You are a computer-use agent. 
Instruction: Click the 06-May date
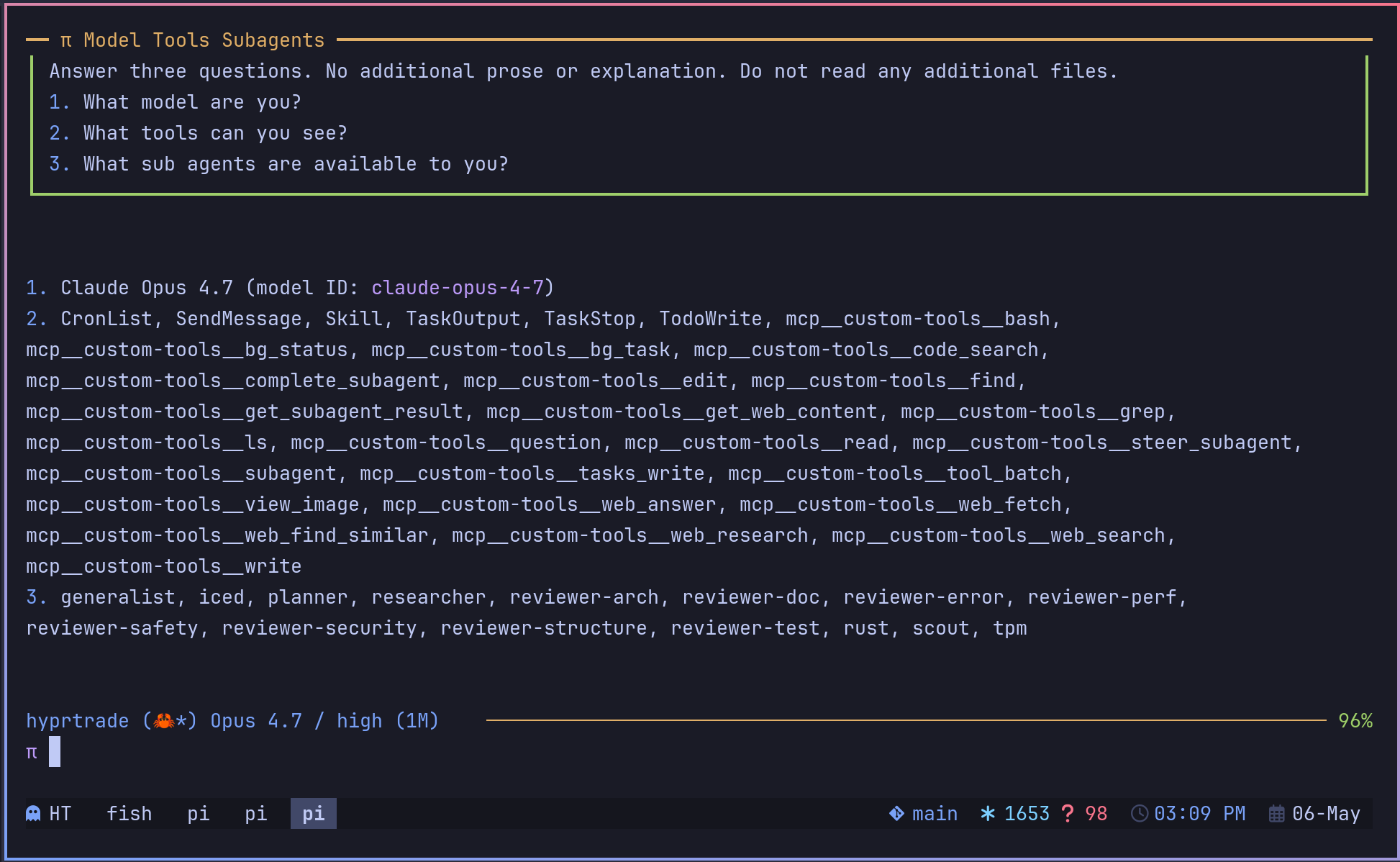(1327, 814)
